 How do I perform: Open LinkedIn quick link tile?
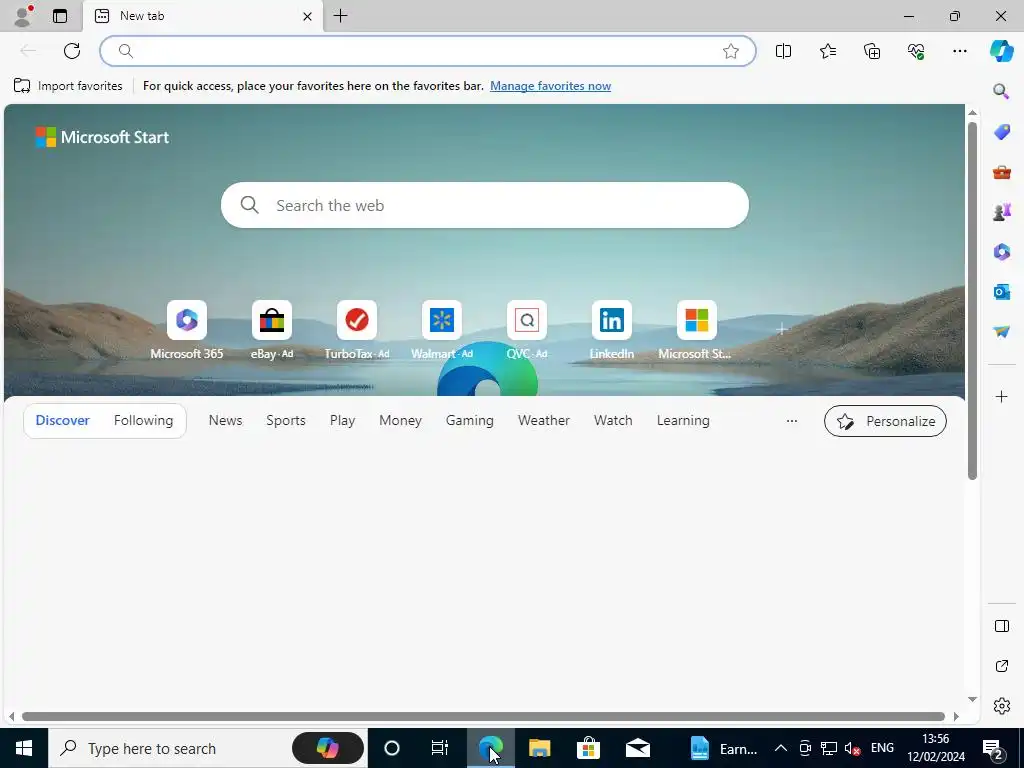[x=611, y=330]
